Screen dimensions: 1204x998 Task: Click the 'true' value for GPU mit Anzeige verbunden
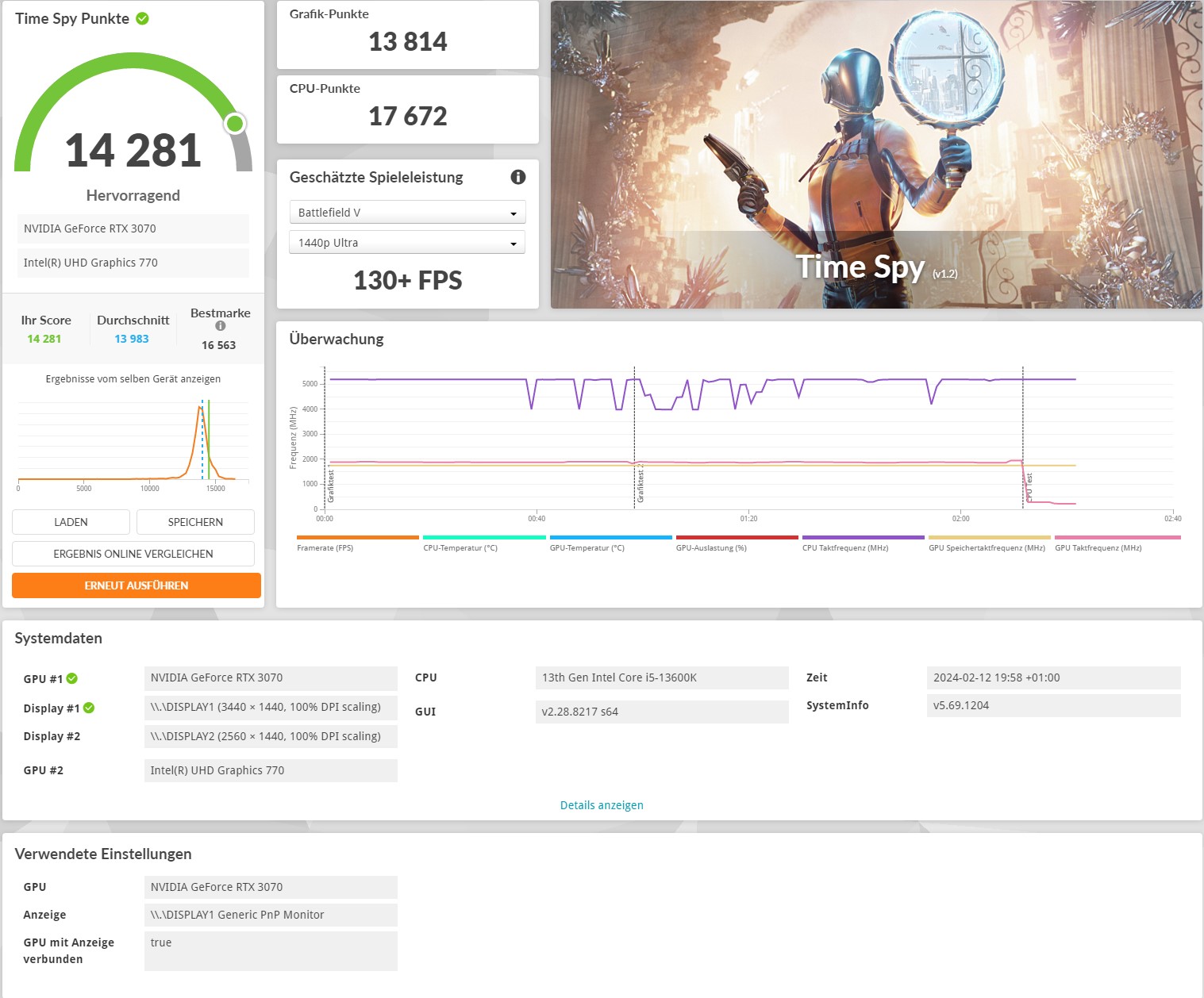pos(271,950)
